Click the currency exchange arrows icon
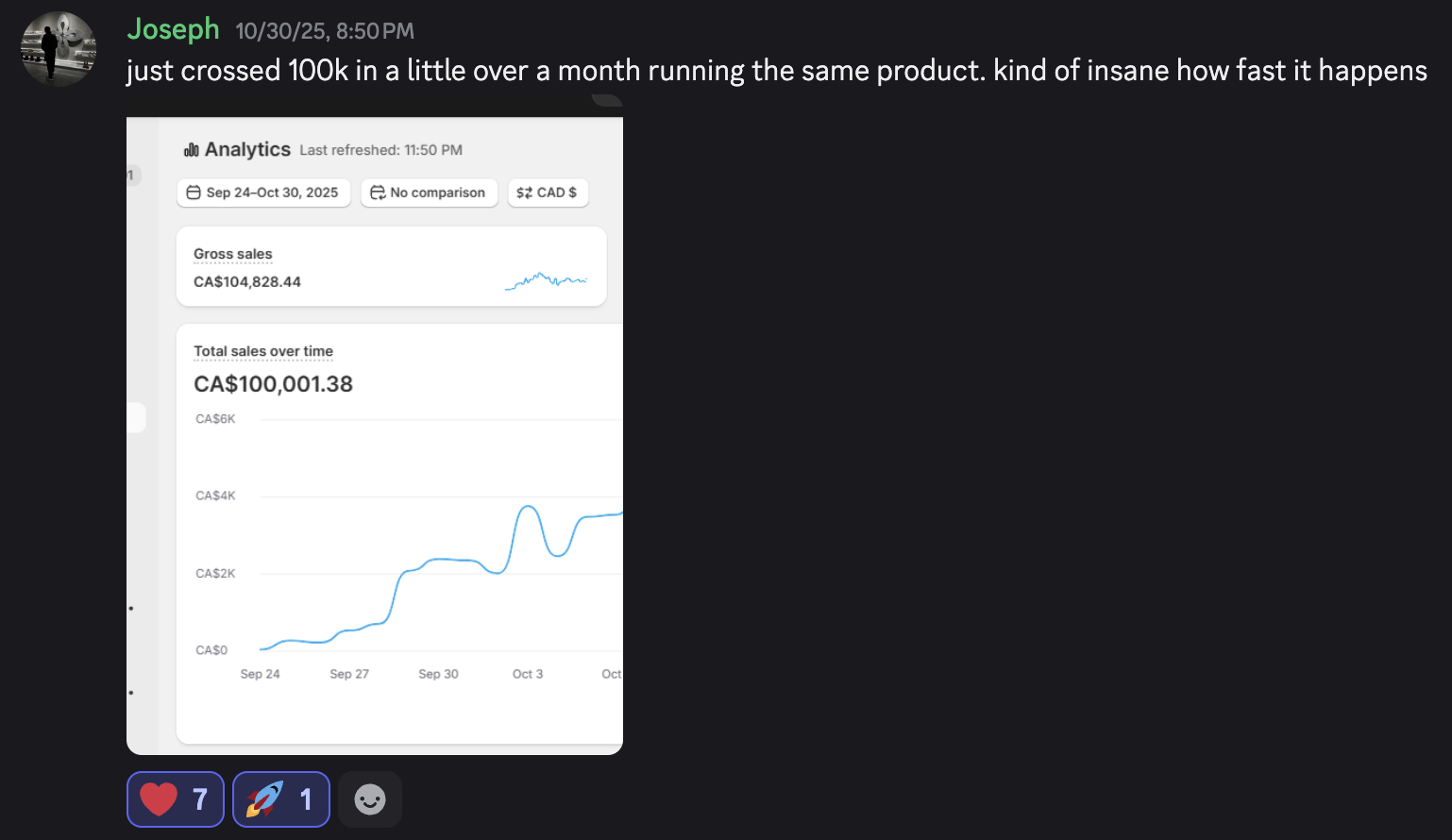The height and width of the screenshot is (840, 1452). click(524, 193)
